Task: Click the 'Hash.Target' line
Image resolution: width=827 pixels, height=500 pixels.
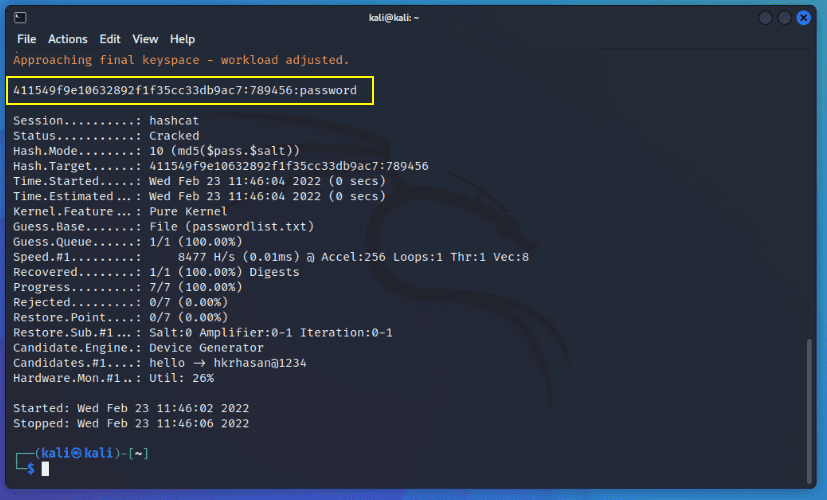Action: (221, 166)
